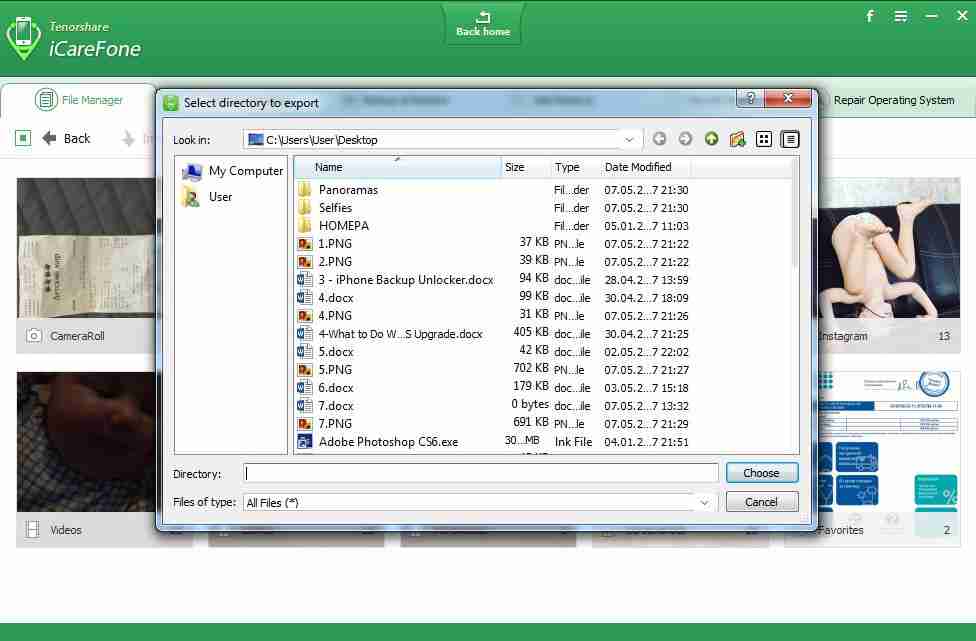Focus the Directory text field
Viewport: 976px width, 641px height.
coord(481,474)
